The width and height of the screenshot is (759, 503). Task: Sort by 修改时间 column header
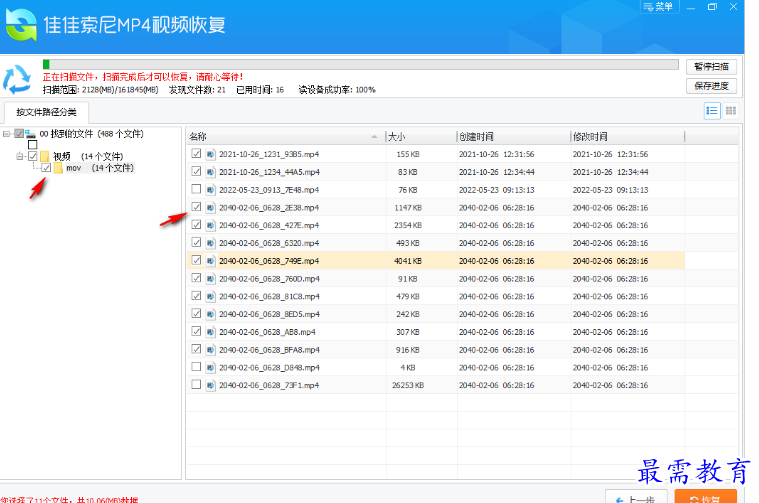[627, 137]
